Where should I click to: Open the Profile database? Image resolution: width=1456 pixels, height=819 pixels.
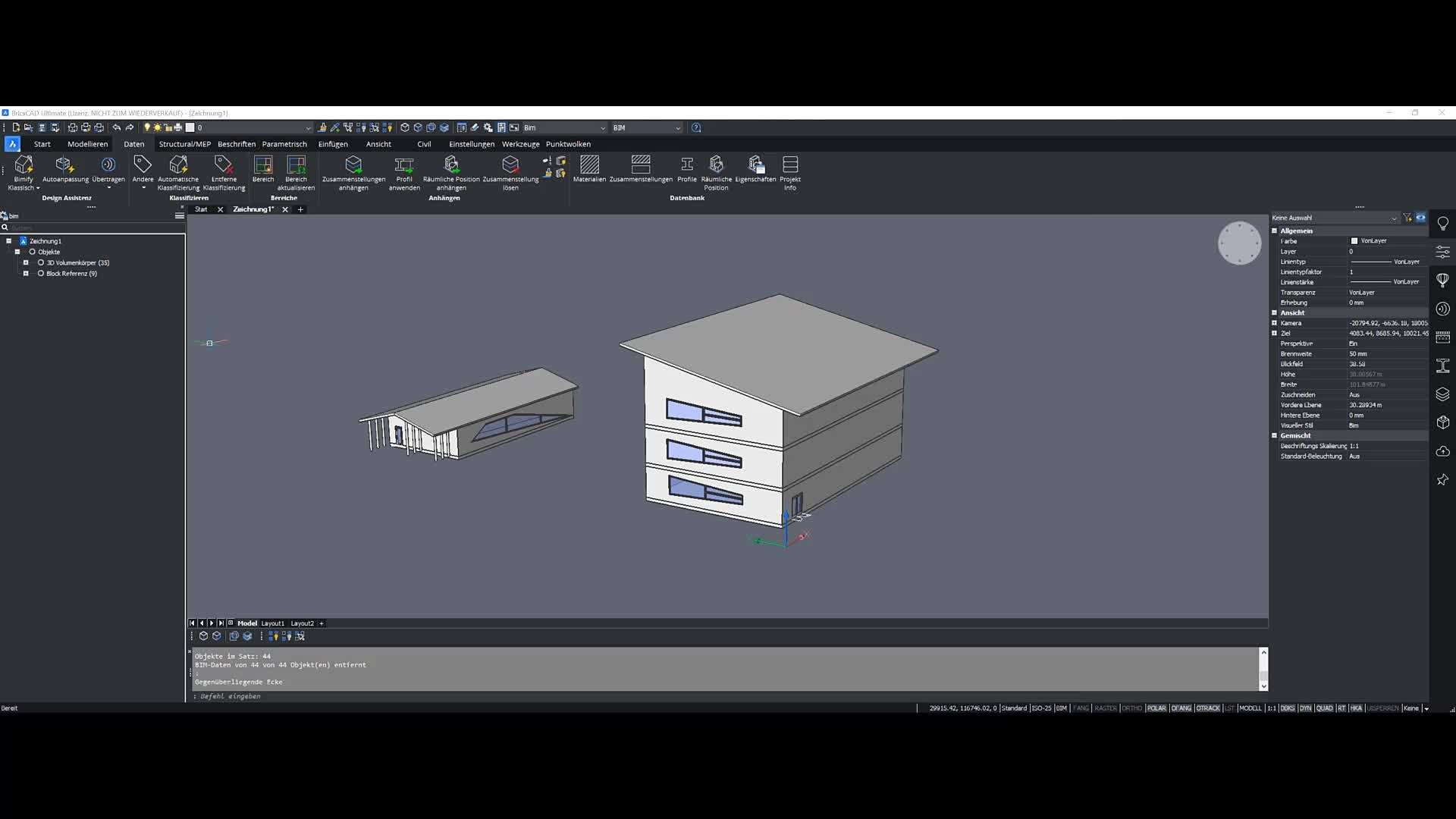click(x=687, y=170)
